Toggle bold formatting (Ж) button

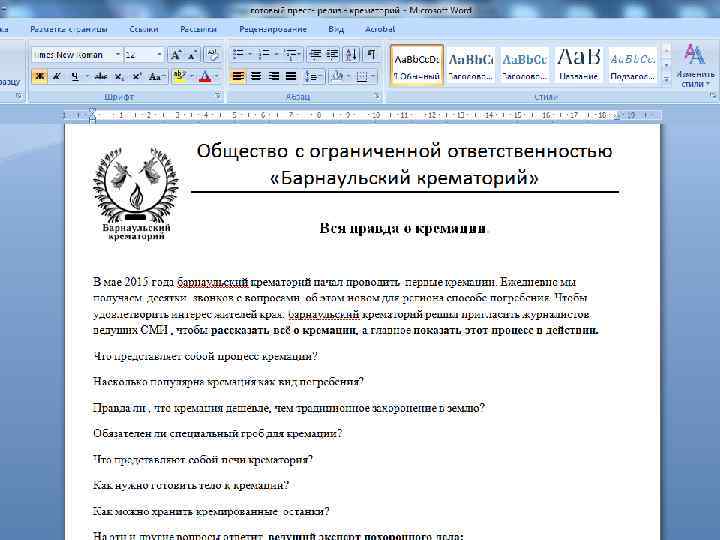(39, 76)
